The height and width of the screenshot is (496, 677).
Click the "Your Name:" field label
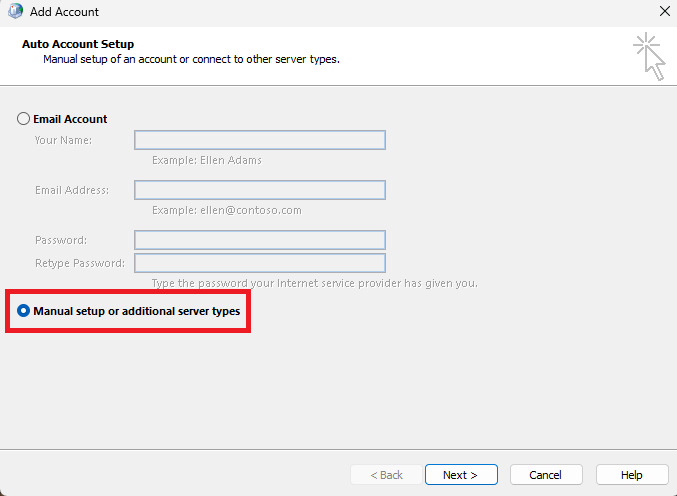(x=63, y=140)
